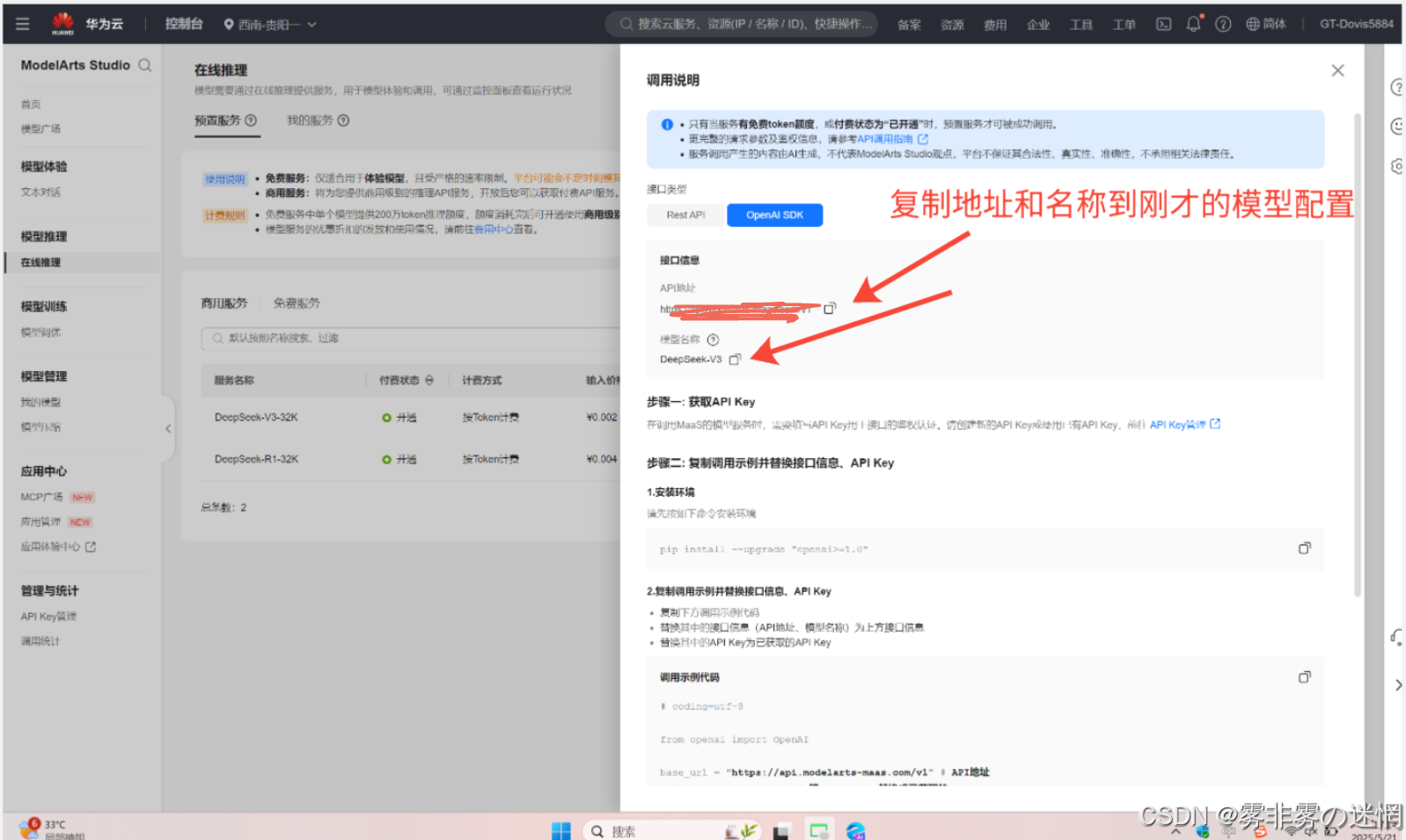Open 模型调优 in the sidebar
Viewport: 1406px width, 840px height.
[40, 332]
